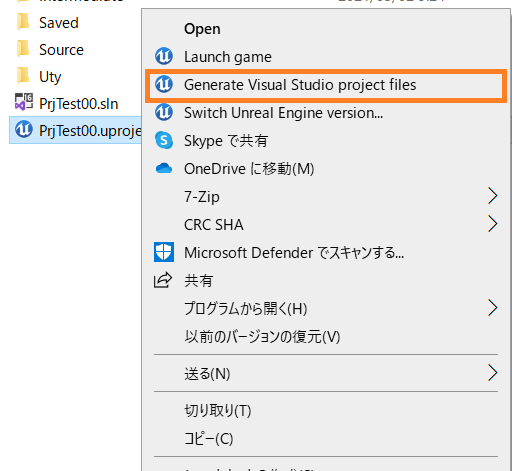
Task: Click the Unreal icon of PrjTest00.uproject file
Action: click(24, 130)
